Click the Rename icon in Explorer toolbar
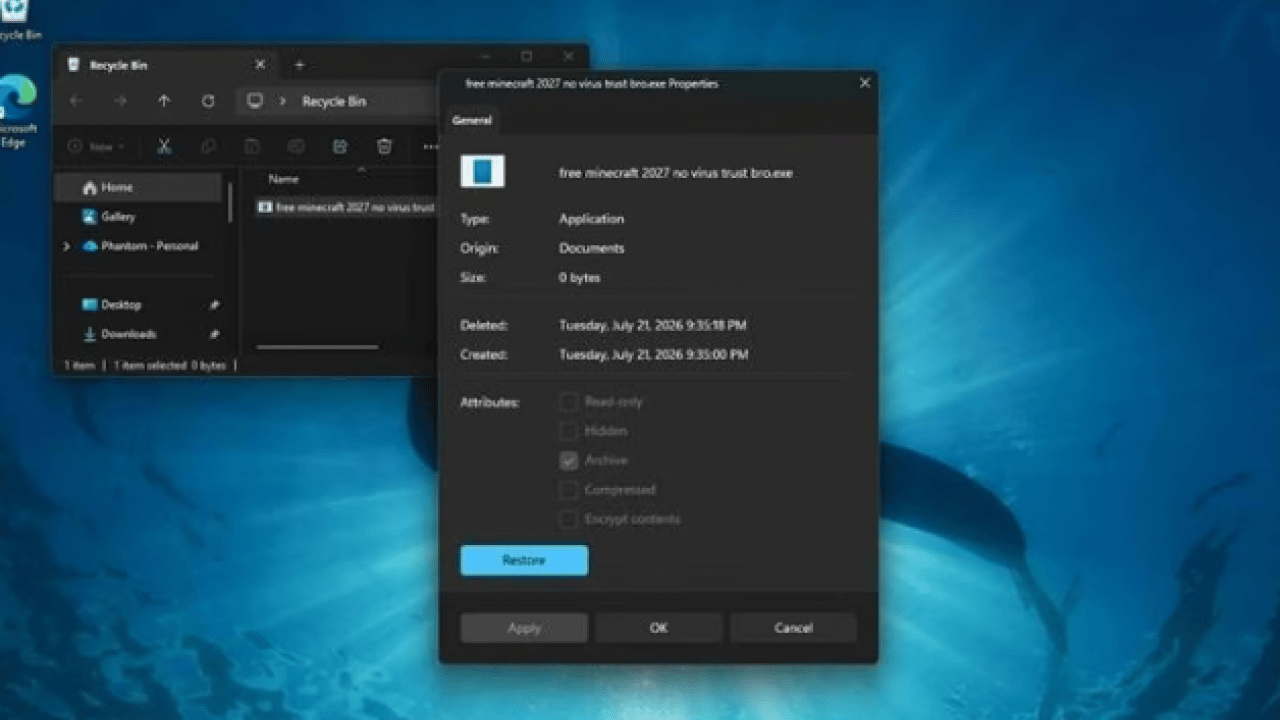 pyautogui.click(x=296, y=146)
